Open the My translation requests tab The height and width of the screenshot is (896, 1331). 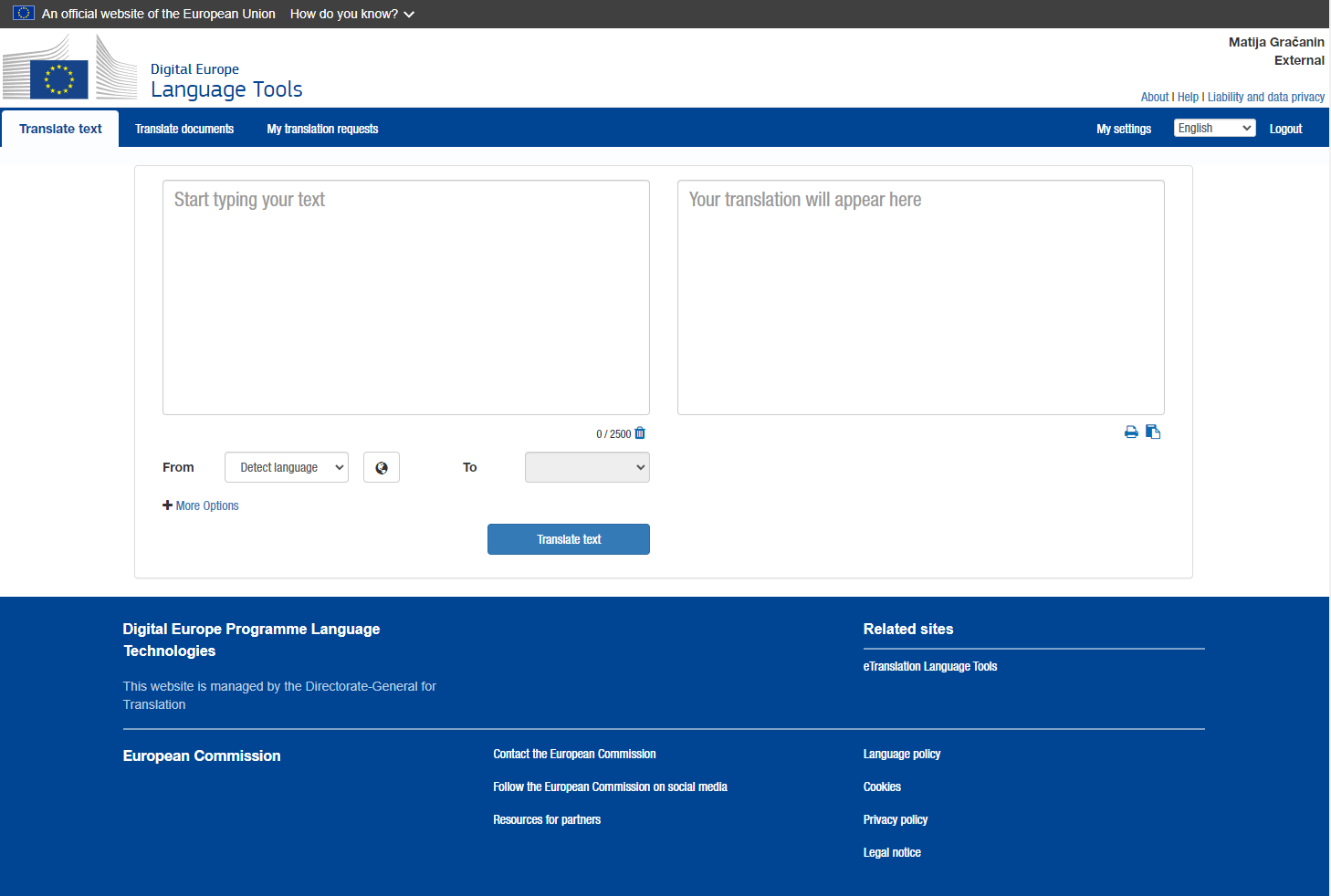point(322,129)
